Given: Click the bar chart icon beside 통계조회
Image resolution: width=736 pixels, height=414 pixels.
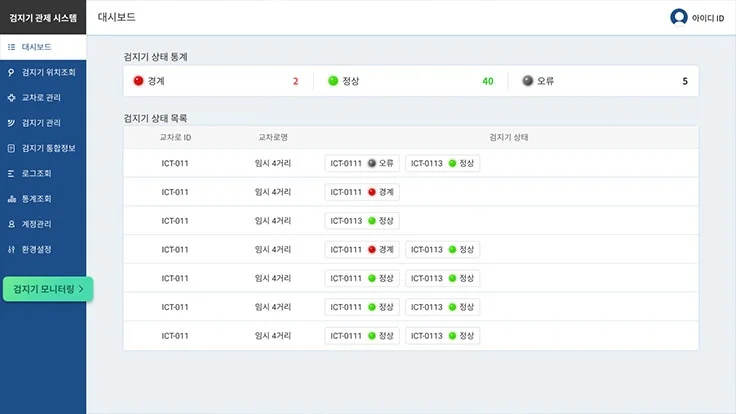Looking at the screenshot, I should 11,199.
